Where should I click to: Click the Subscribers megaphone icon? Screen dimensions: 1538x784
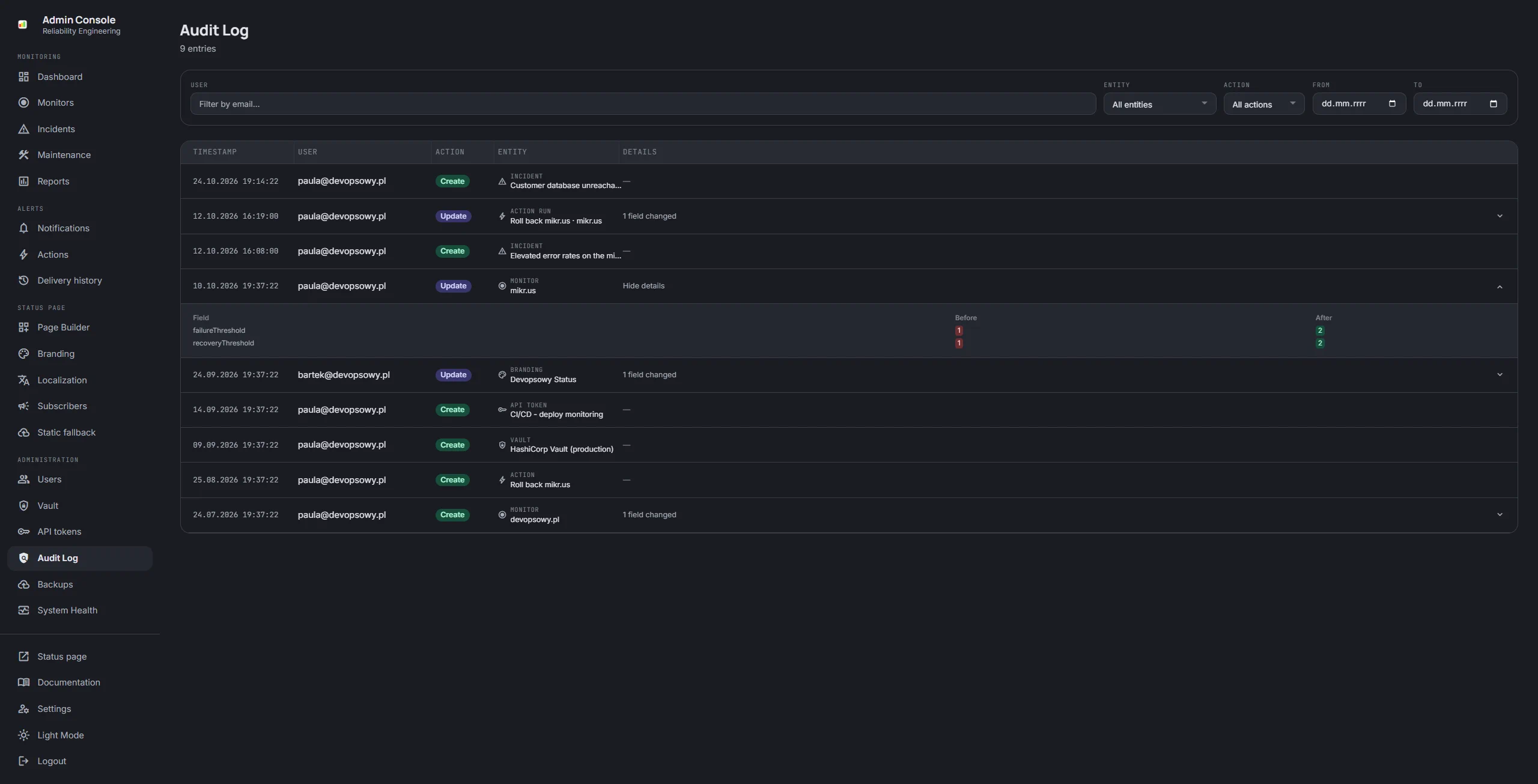pyautogui.click(x=23, y=406)
